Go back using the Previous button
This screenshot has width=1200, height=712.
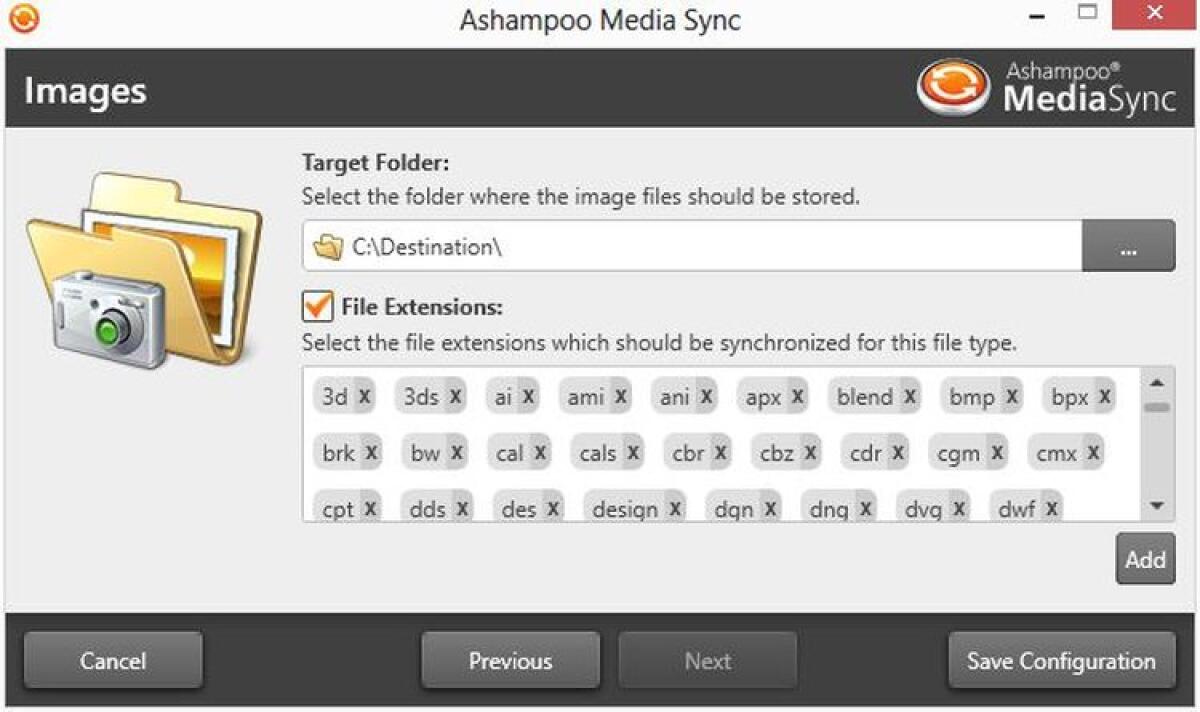[x=510, y=660]
